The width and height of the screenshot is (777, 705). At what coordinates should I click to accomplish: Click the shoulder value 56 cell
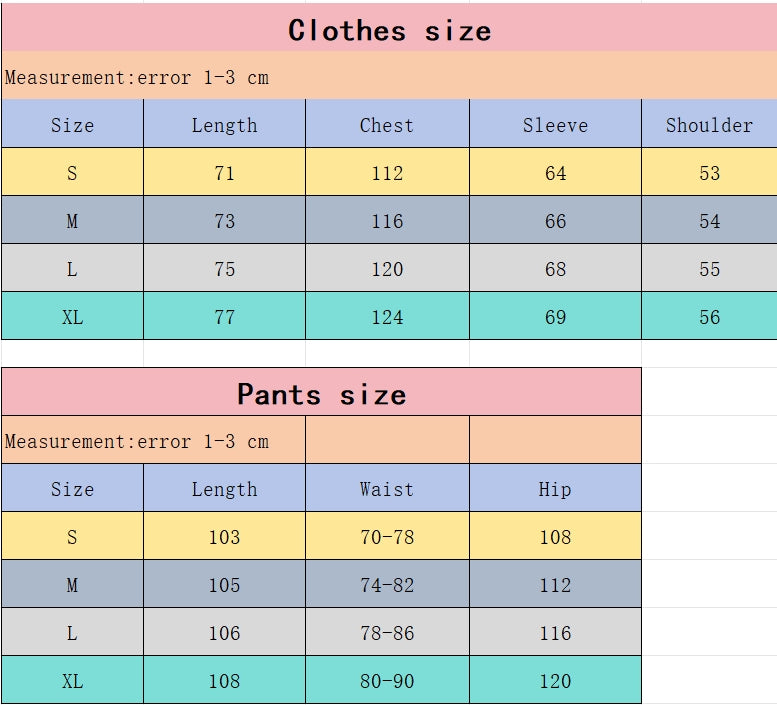[709, 317]
